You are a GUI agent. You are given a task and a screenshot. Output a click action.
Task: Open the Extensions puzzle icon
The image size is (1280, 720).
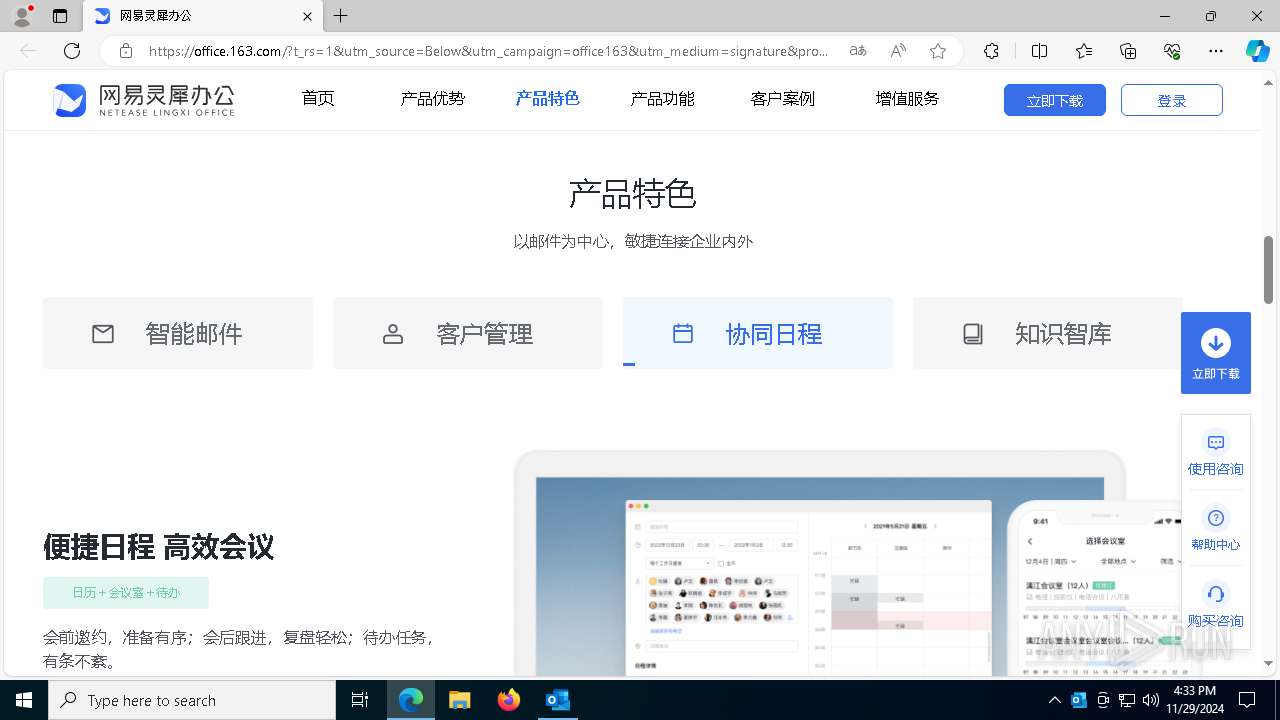pos(991,51)
